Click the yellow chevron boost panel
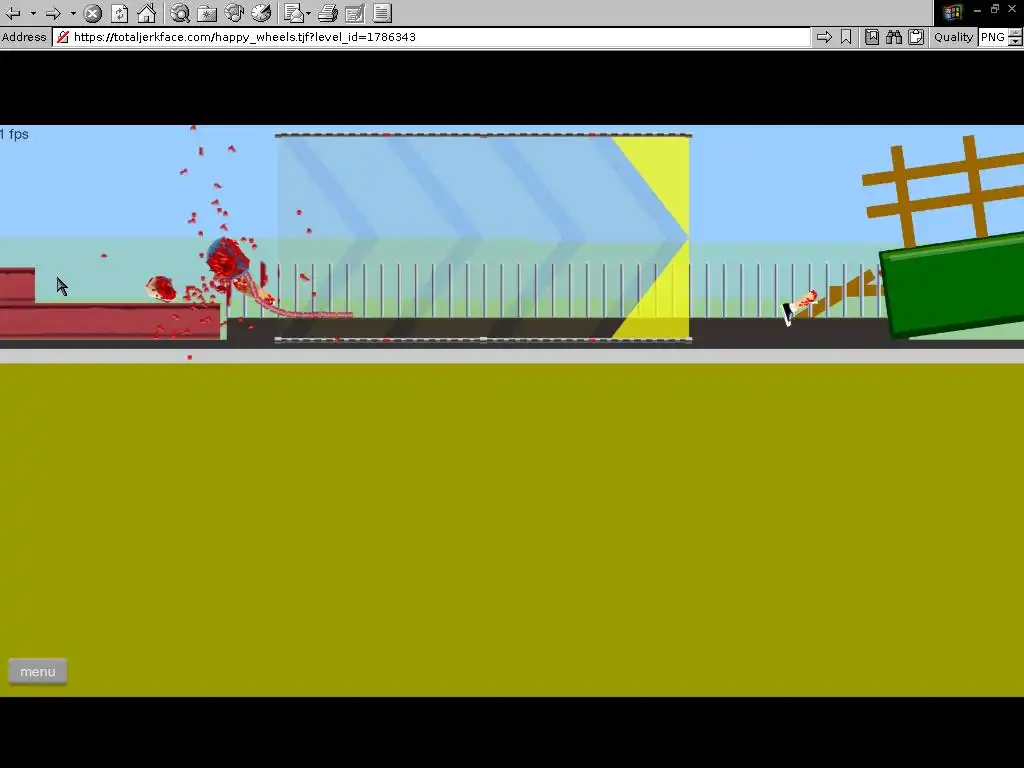Image resolution: width=1024 pixels, height=768 pixels. pyautogui.click(x=483, y=237)
